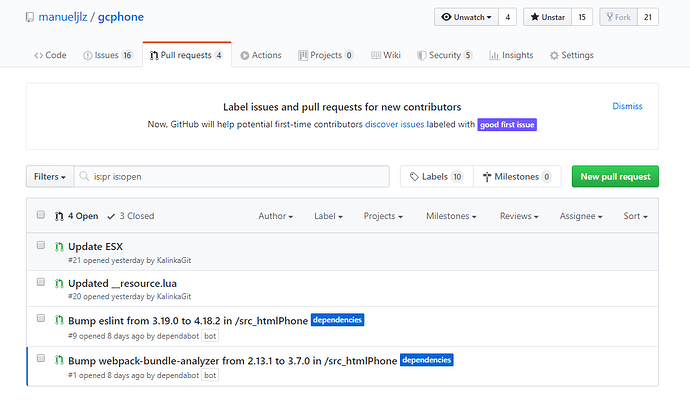Open the Labels list button
This screenshot has height=408, width=690.
click(x=437, y=176)
